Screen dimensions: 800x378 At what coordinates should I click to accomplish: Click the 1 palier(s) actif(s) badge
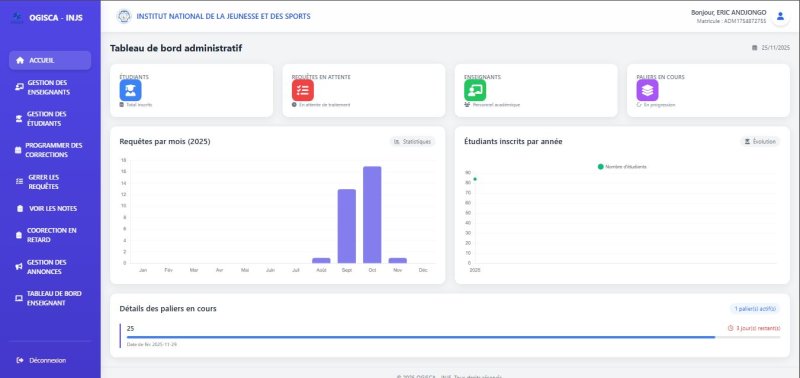coord(755,309)
